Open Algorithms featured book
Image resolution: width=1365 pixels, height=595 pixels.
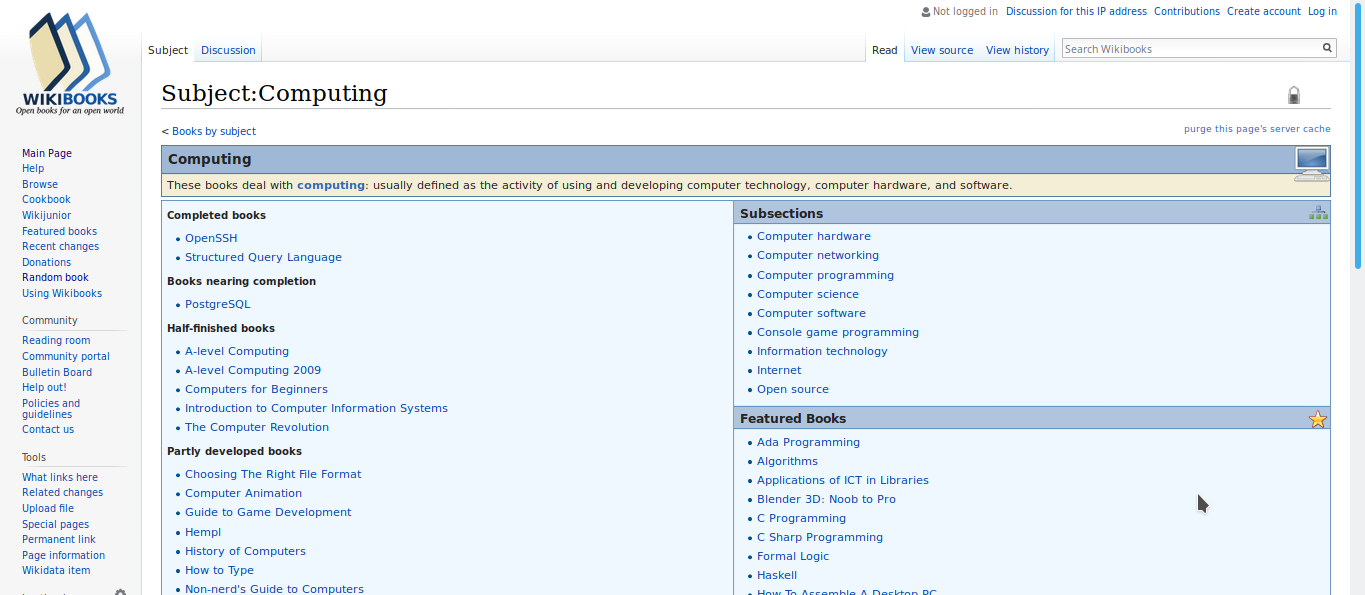pyautogui.click(x=787, y=461)
